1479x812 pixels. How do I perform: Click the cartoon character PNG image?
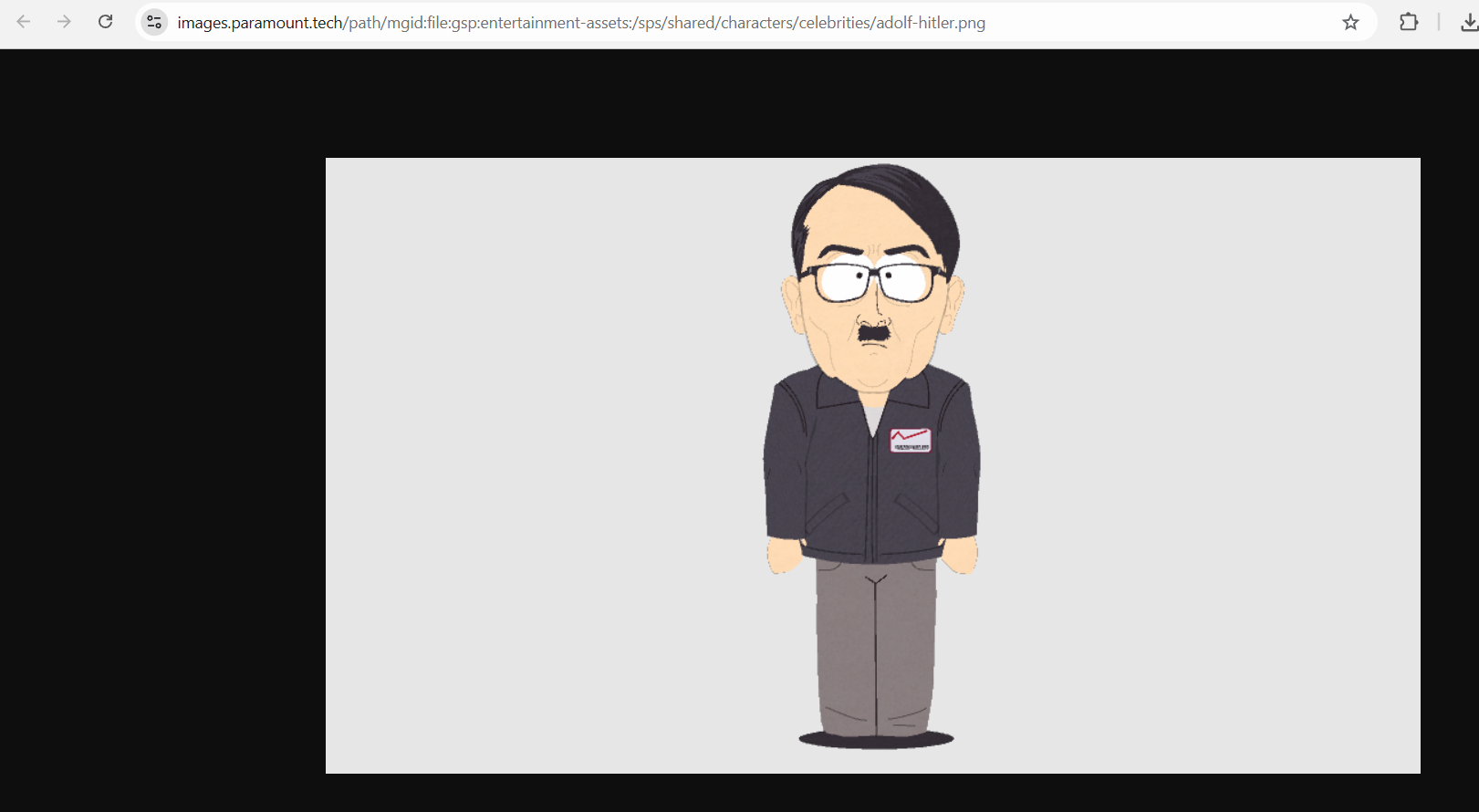873,465
